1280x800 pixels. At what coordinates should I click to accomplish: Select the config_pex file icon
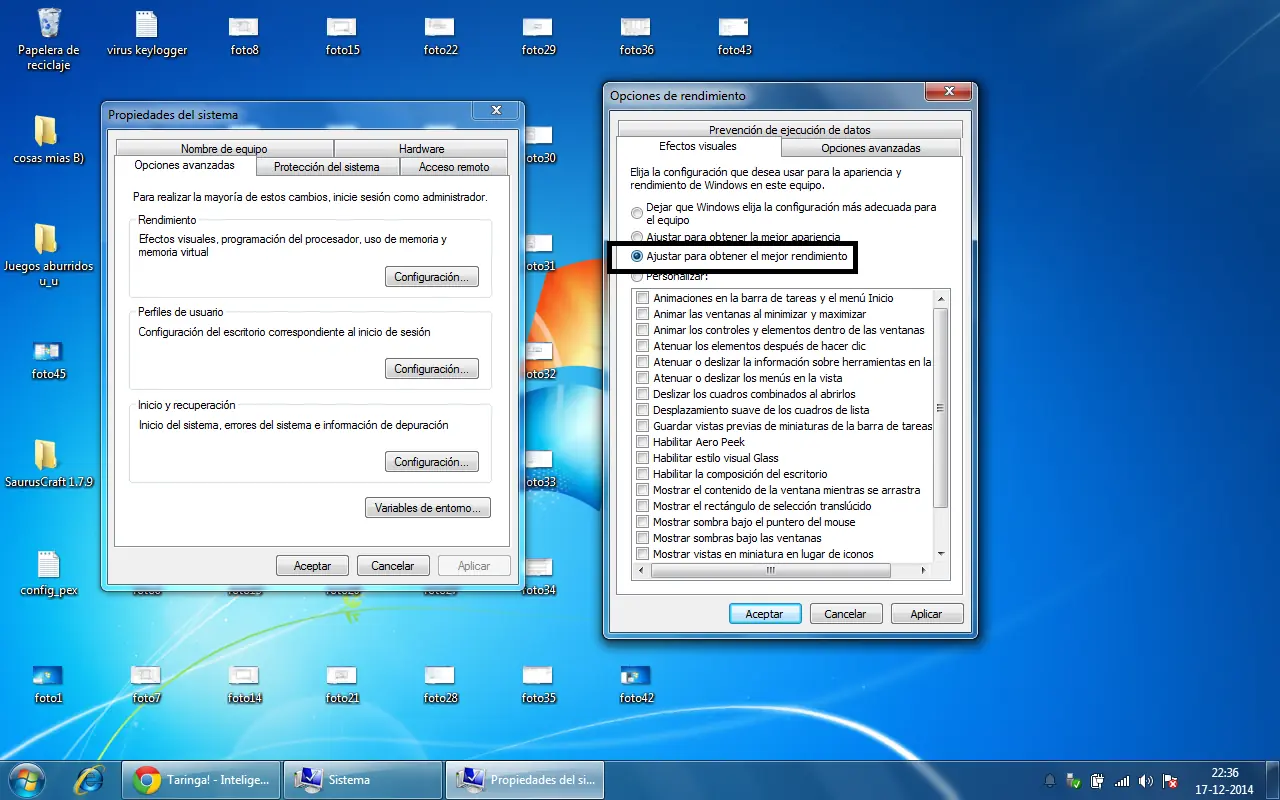[48, 572]
